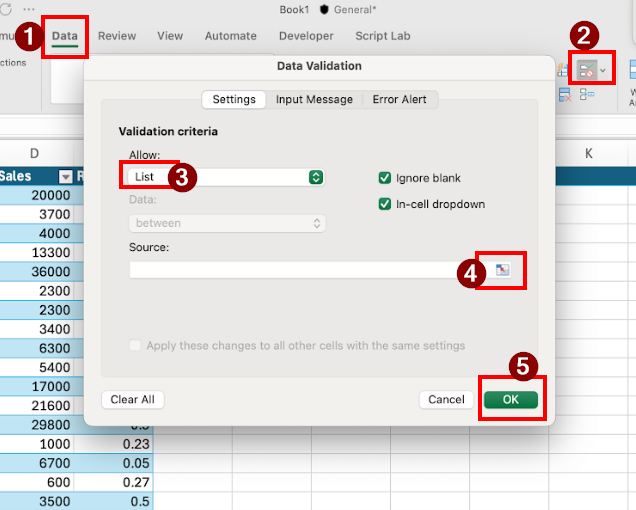Click the Cancel button
The width and height of the screenshot is (636, 510).
pos(446,400)
